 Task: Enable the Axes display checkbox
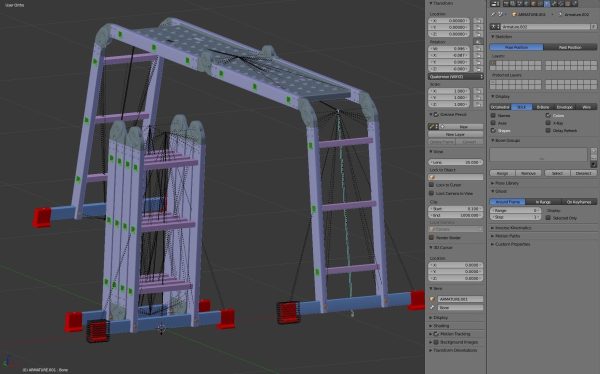493,123
